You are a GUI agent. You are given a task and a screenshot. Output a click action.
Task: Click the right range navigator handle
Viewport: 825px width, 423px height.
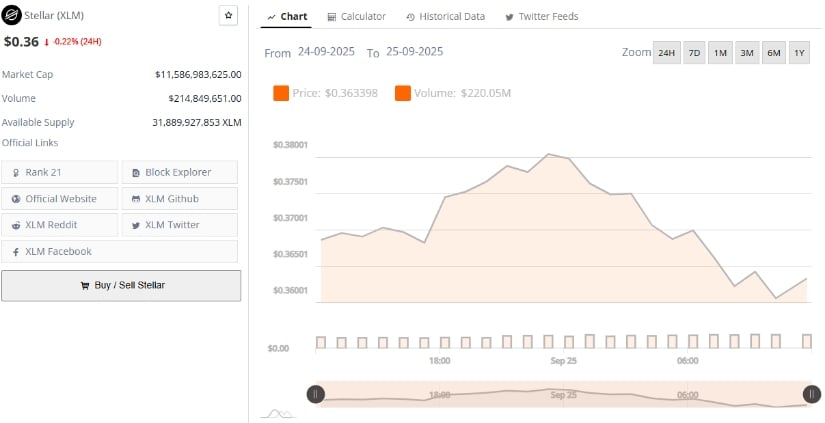[x=812, y=394]
